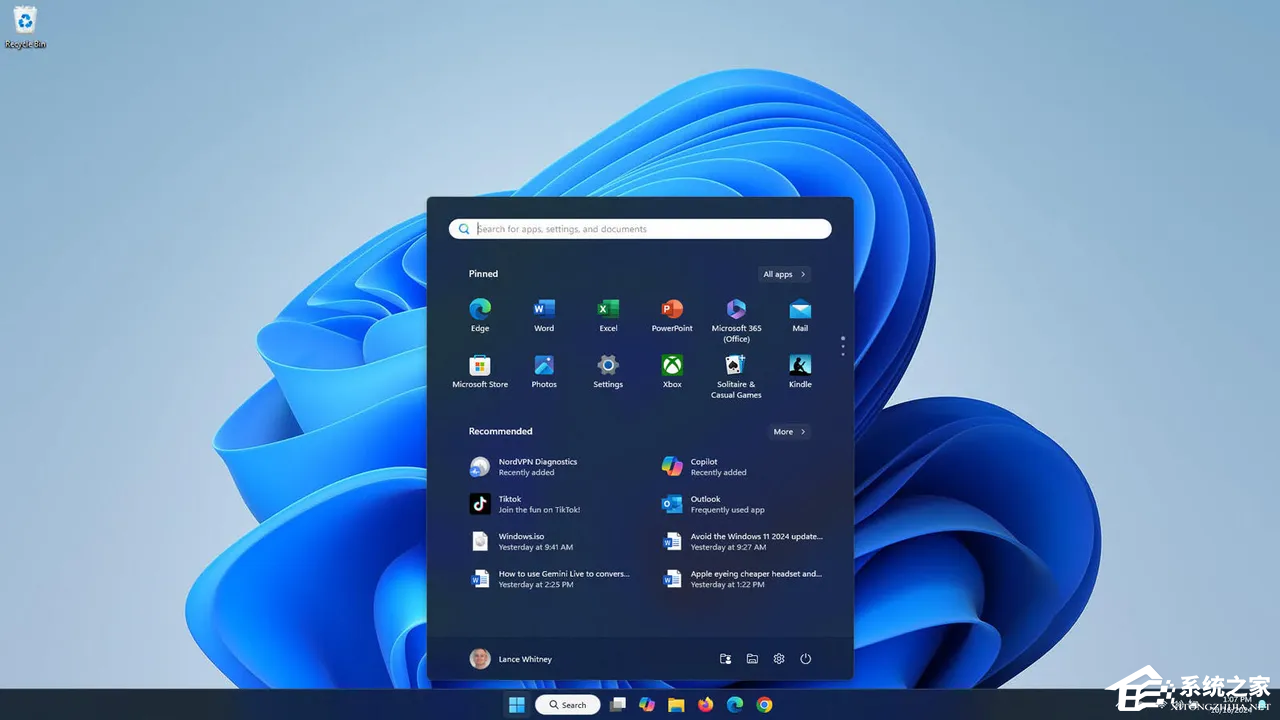Image resolution: width=1280 pixels, height=720 pixels.
Task: Launch the Xbox app
Action: [672, 370]
